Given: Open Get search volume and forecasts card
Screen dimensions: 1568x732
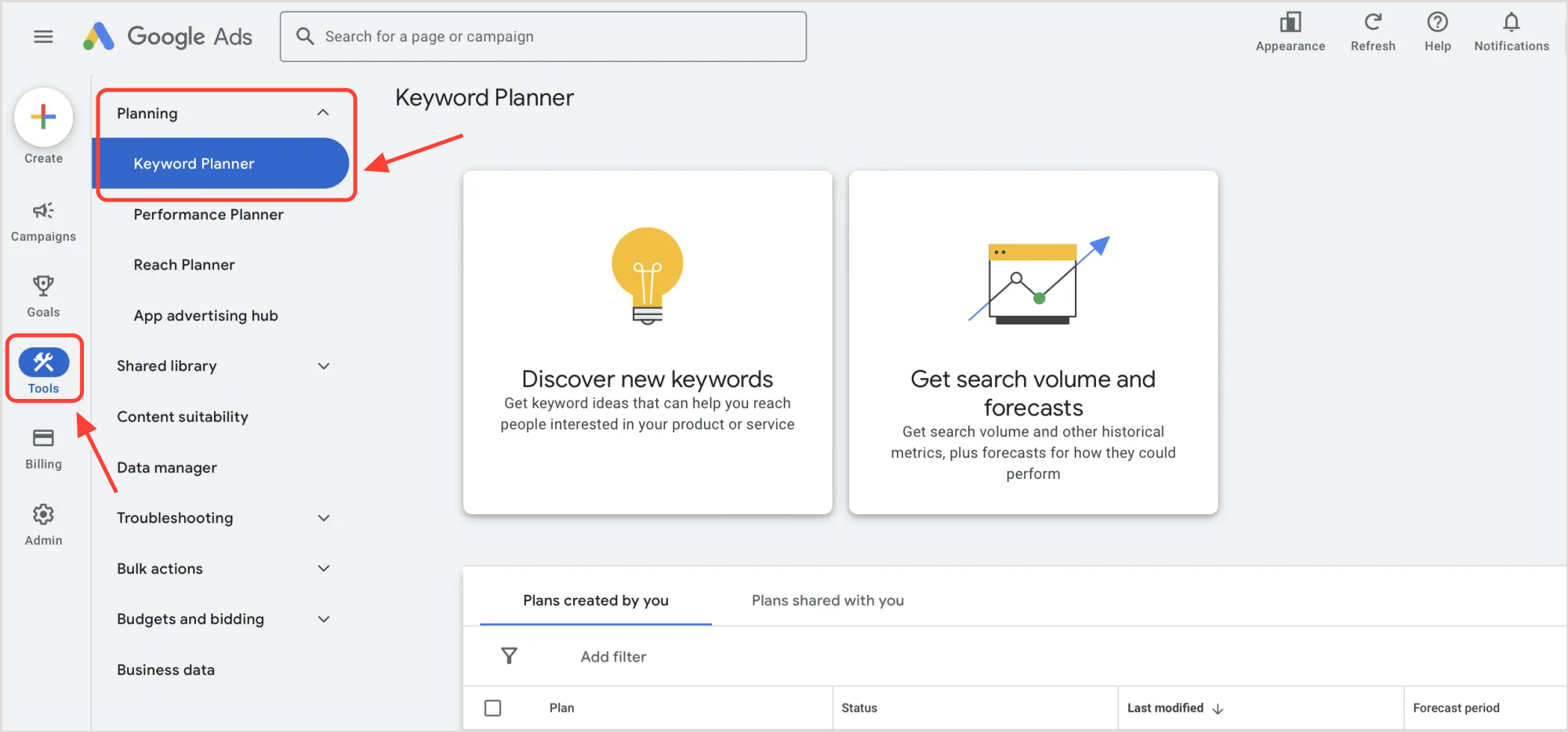Looking at the screenshot, I should [x=1033, y=342].
